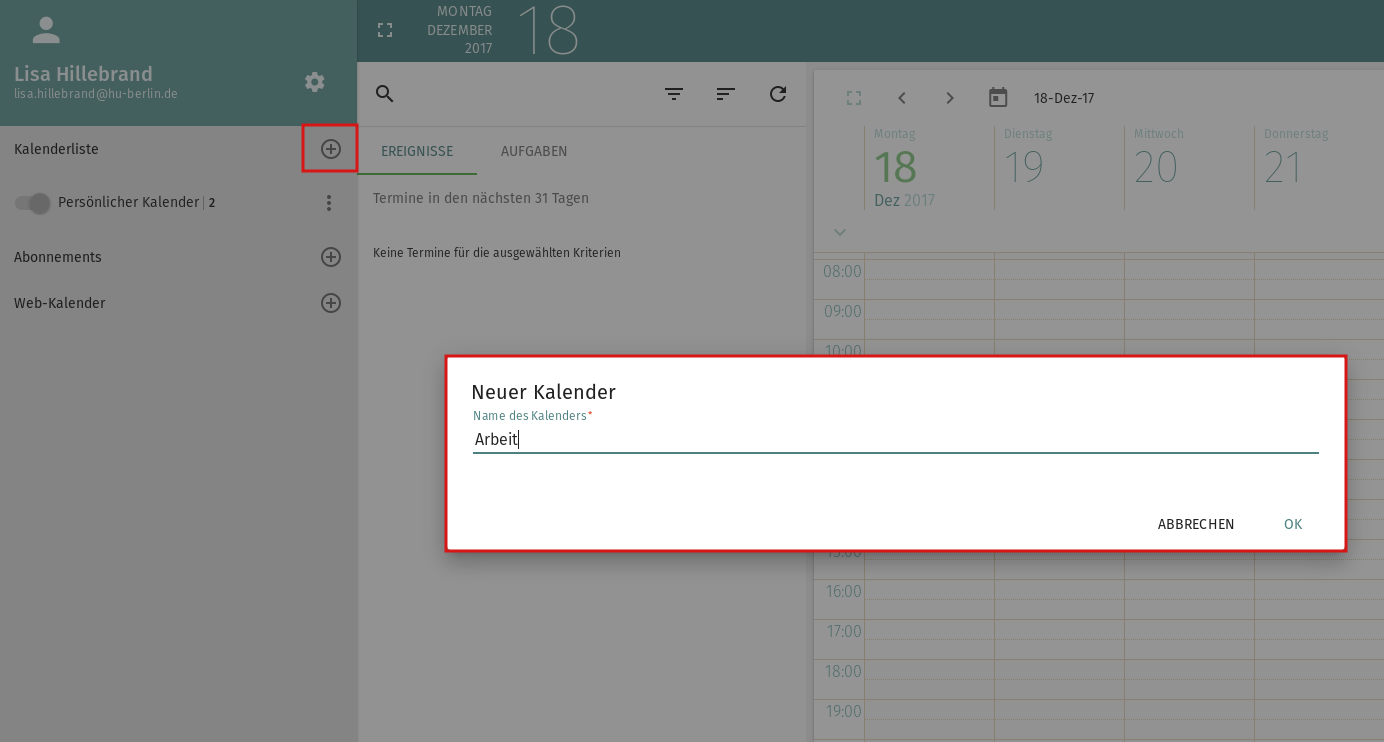
Task: Expand the top date header fullscreen icon
Action: 385,30
